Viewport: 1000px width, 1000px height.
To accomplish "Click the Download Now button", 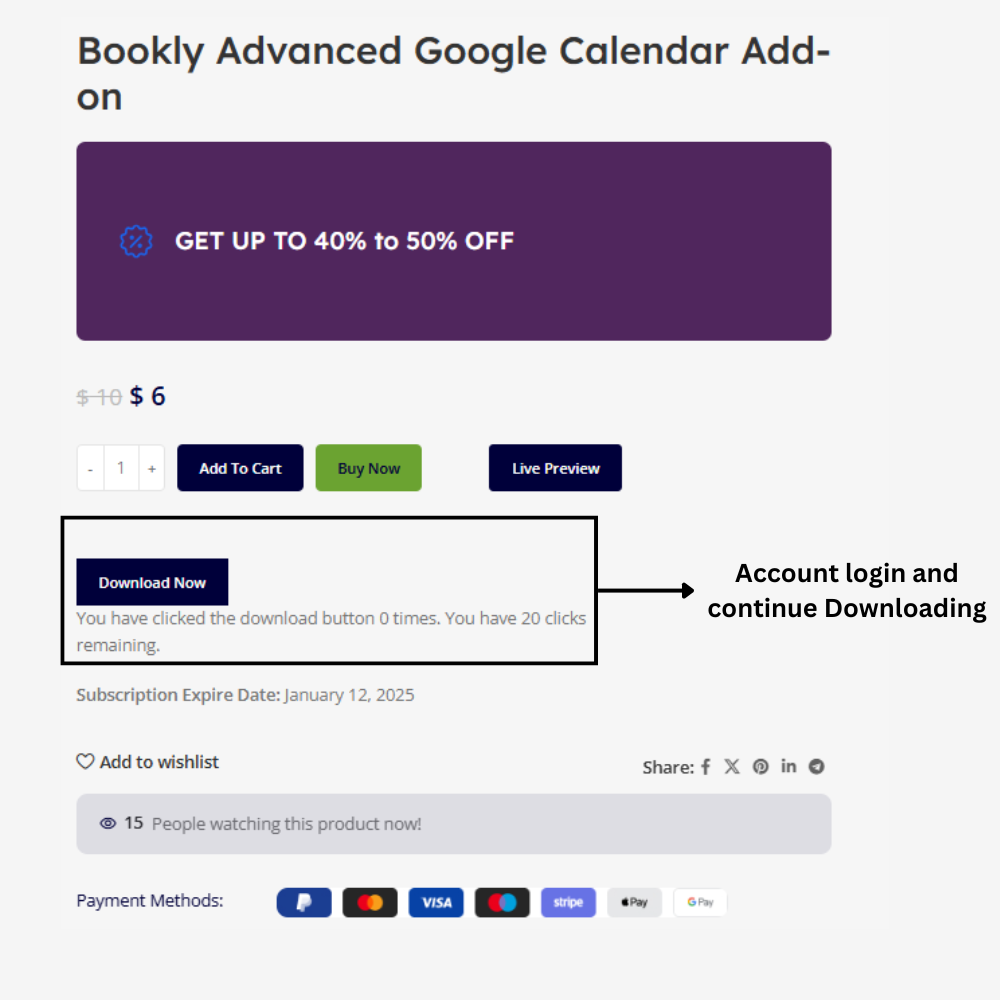I will tap(152, 582).
